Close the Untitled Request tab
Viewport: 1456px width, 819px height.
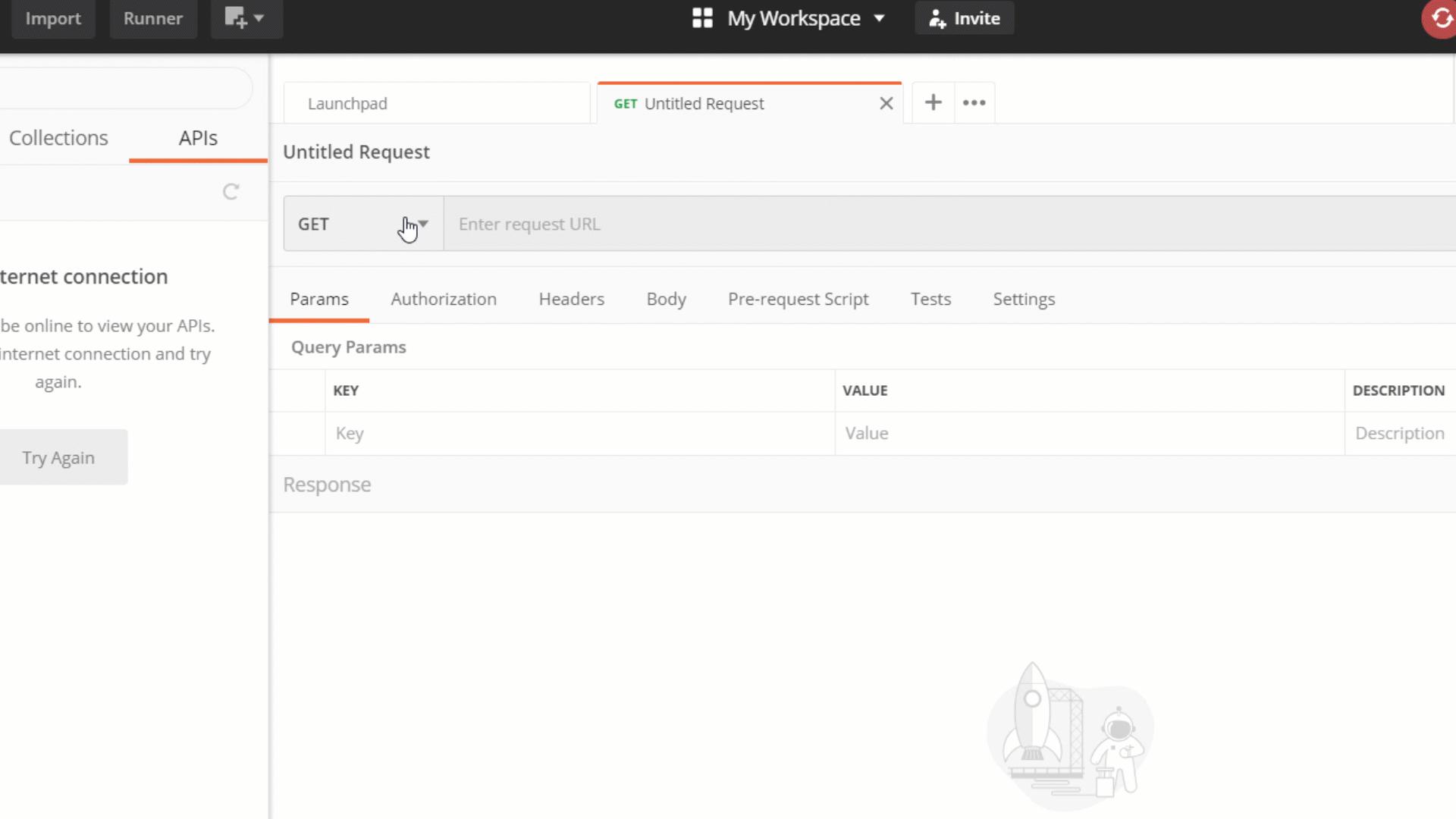[x=886, y=103]
